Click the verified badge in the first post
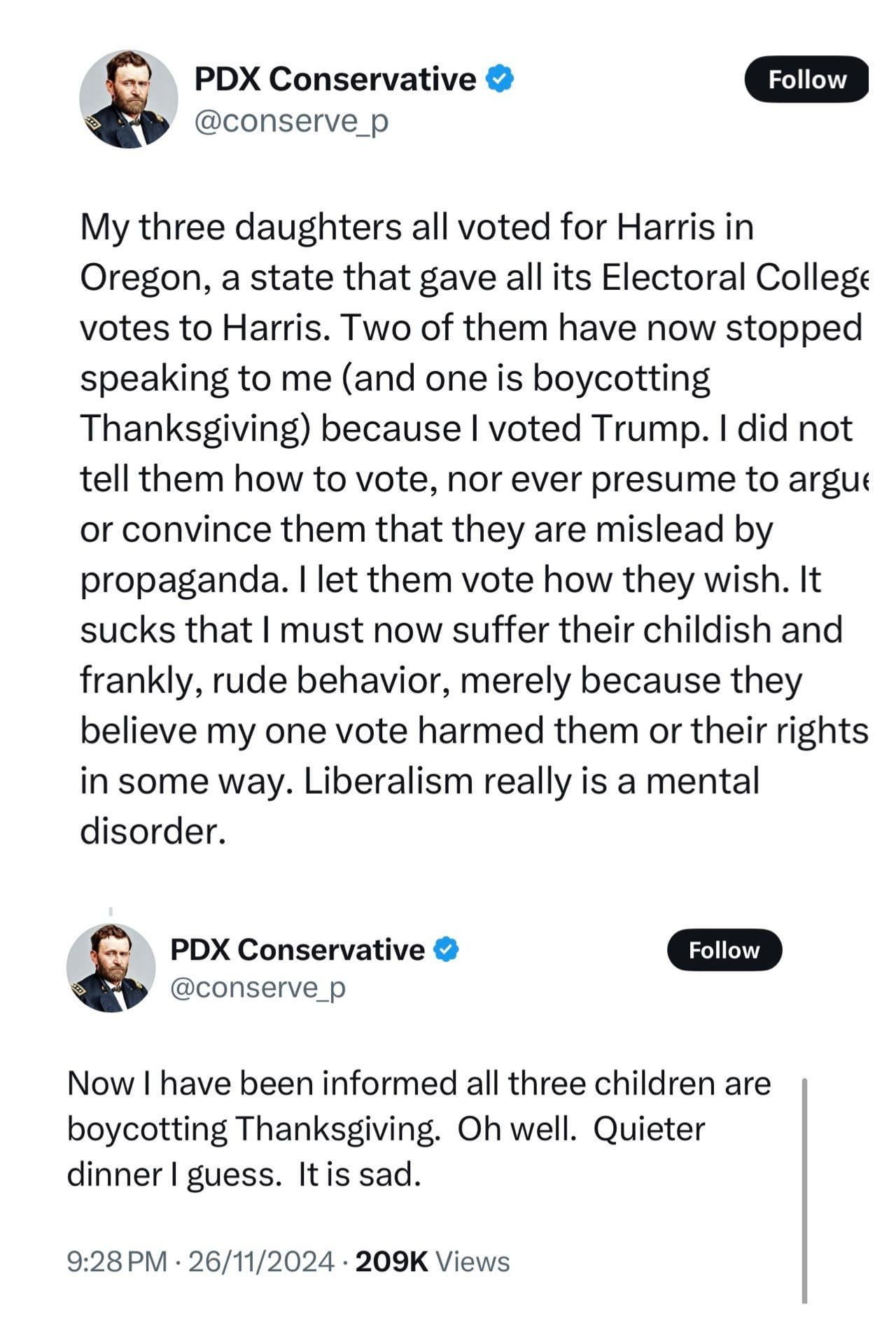 [499, 78]
